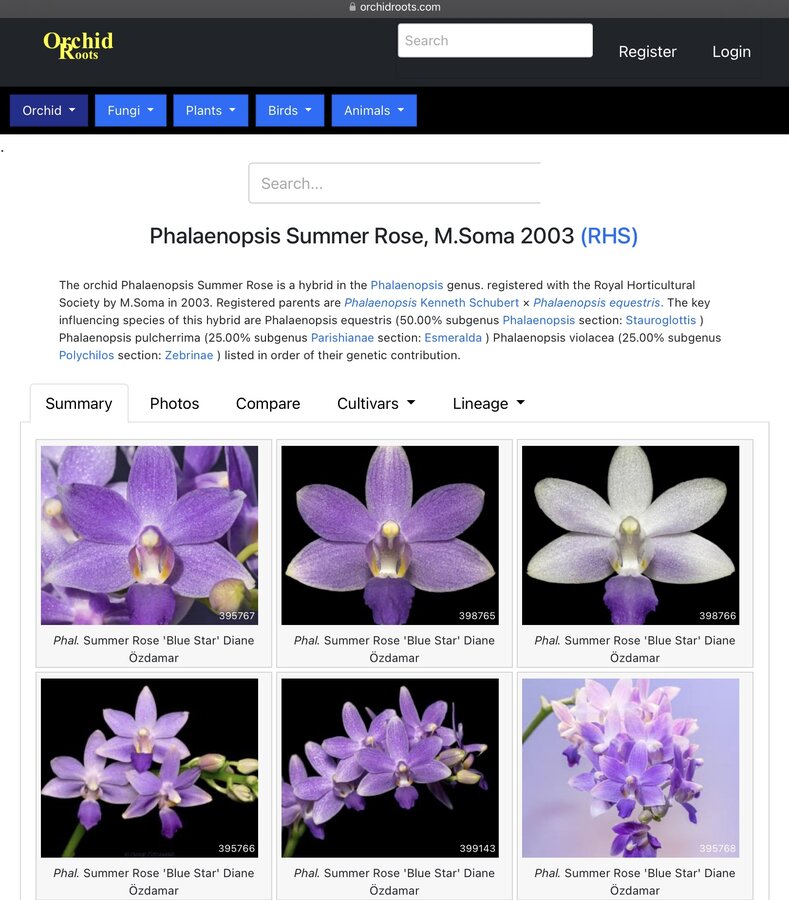Follow the Phalaenopsis equestris parent link
This screenshot has width=789, height=900.
pos(597,302)
